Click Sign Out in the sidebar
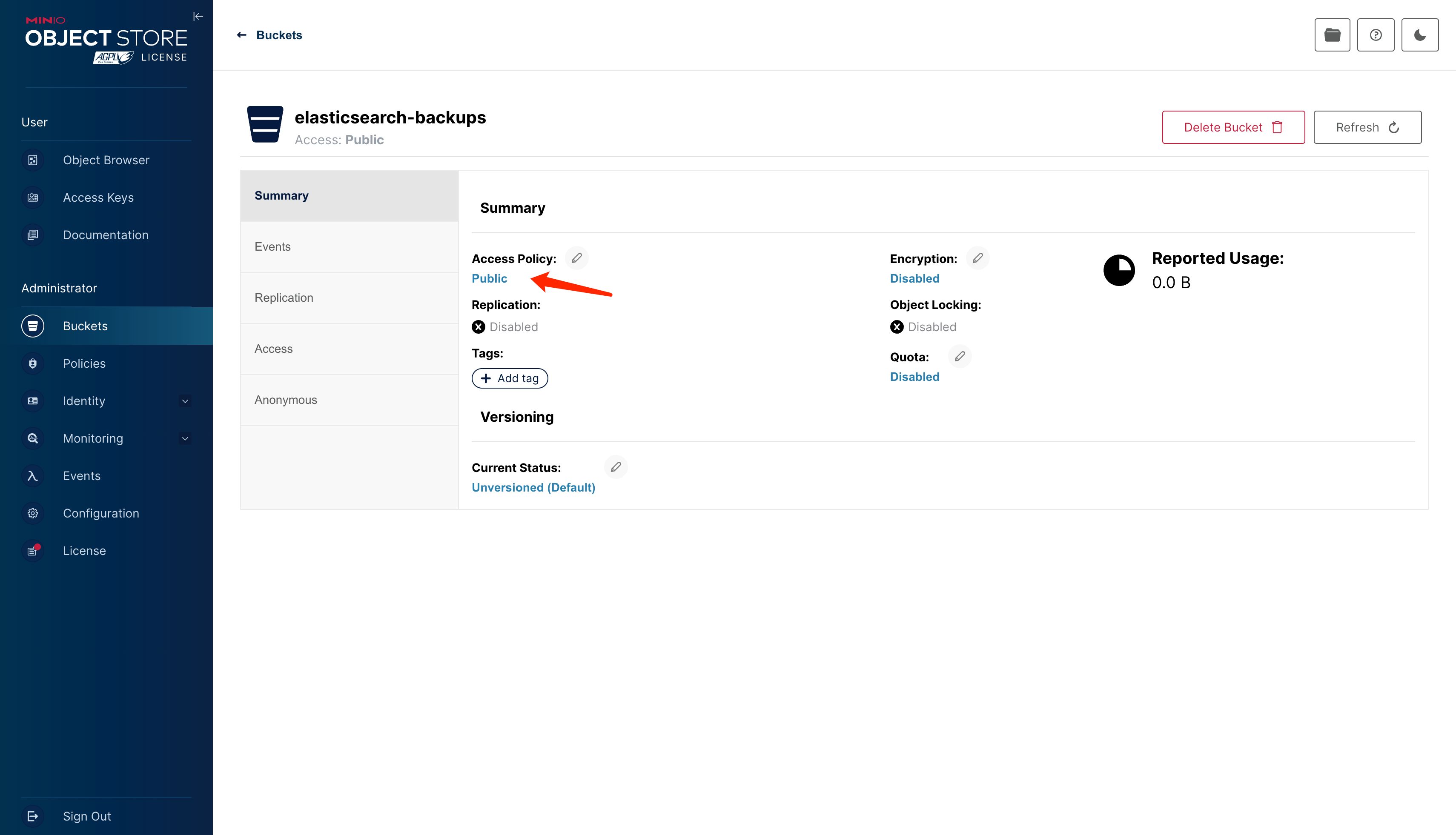 [x=86, y=816]
